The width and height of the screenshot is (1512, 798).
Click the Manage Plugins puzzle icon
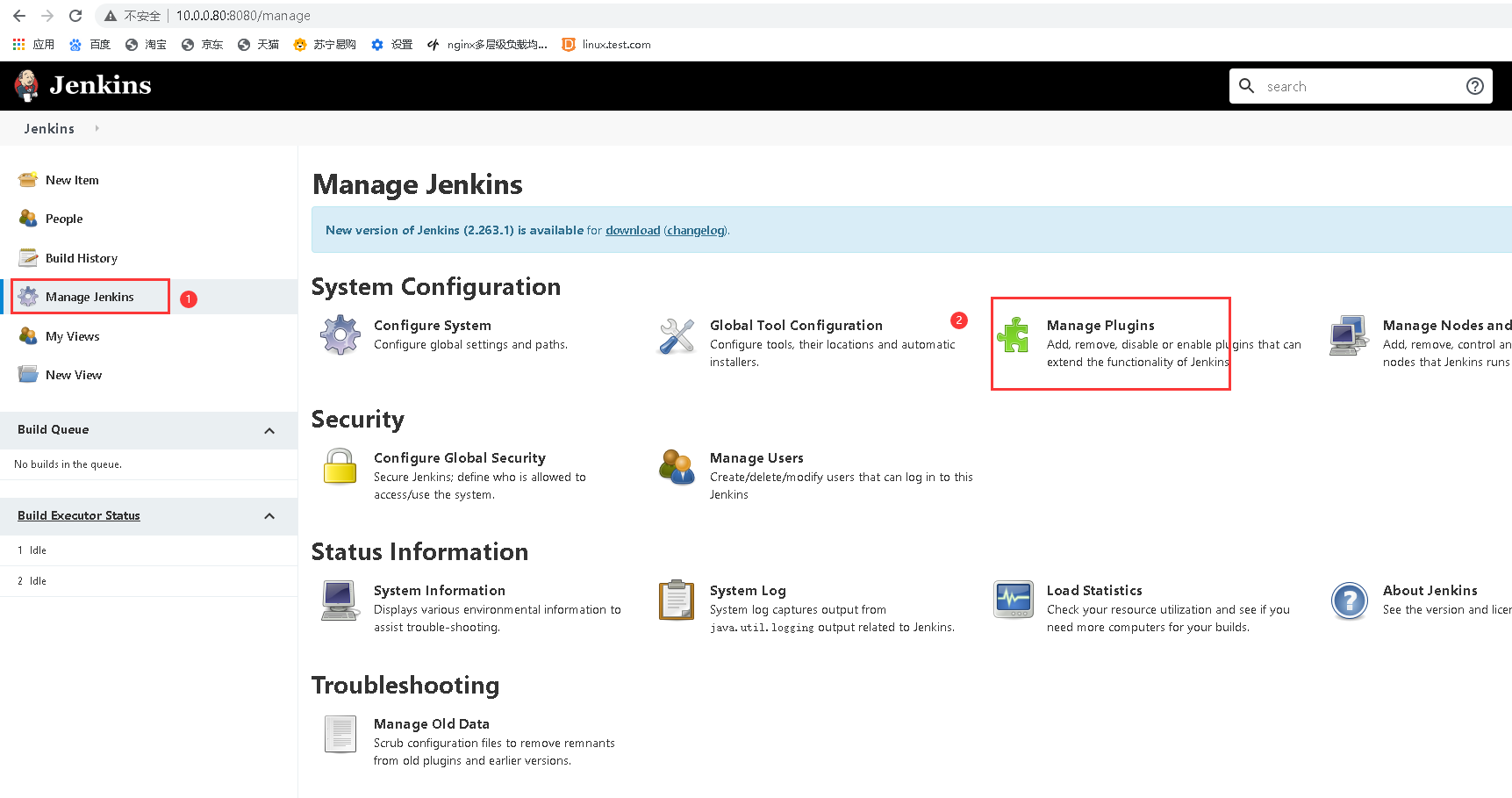(1014, 335)
